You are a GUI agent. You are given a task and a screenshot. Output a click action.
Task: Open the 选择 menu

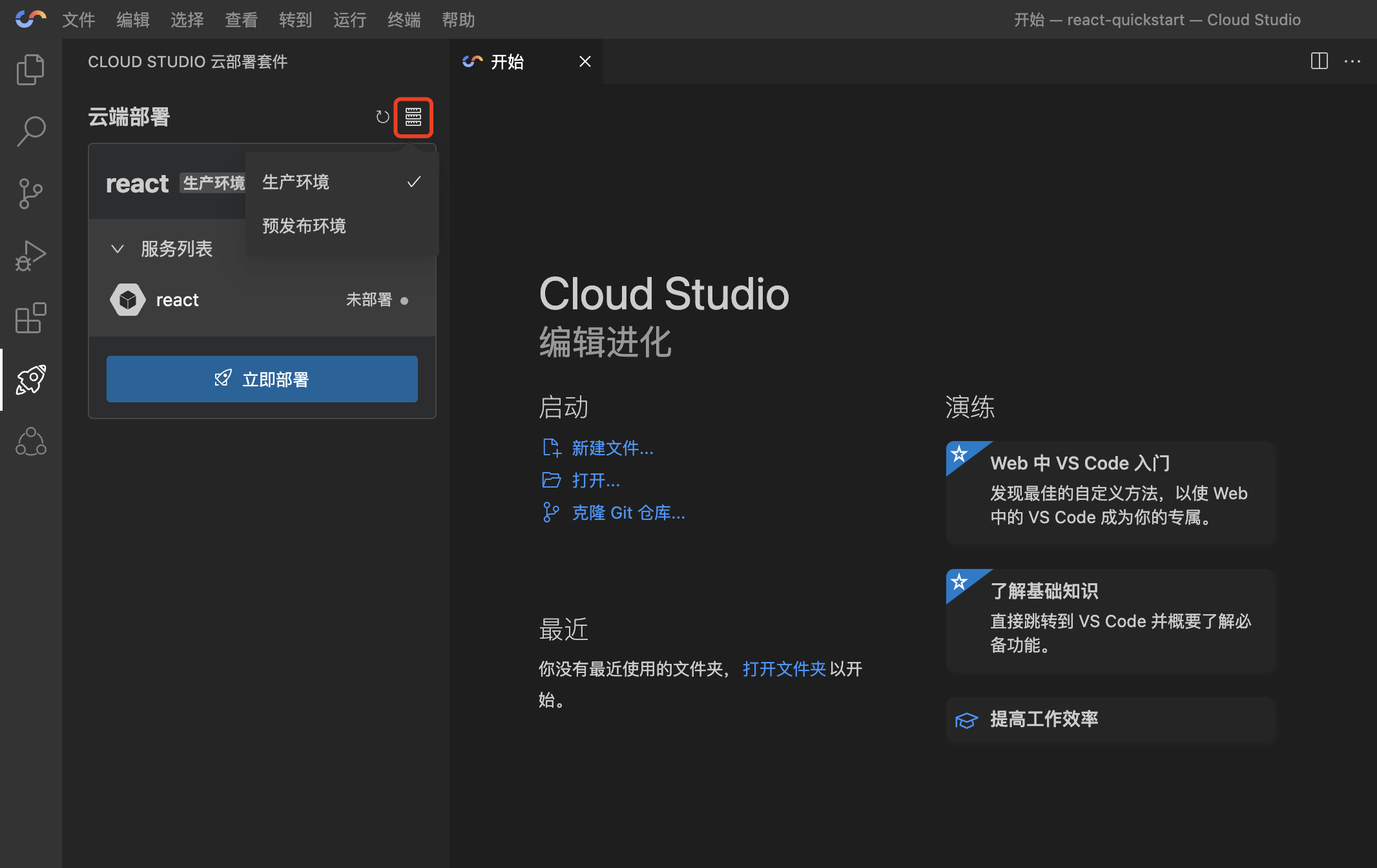click(x=187, y=20)
